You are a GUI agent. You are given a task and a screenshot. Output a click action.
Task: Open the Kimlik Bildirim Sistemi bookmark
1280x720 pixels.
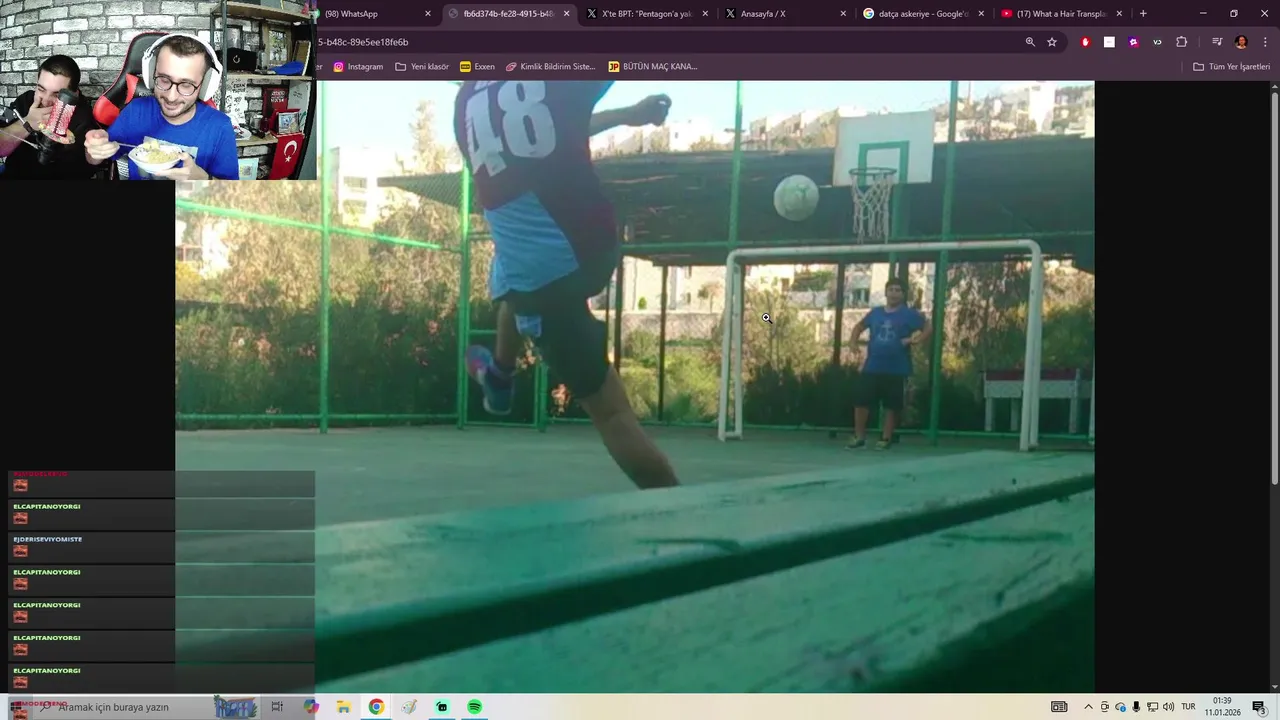550,67
